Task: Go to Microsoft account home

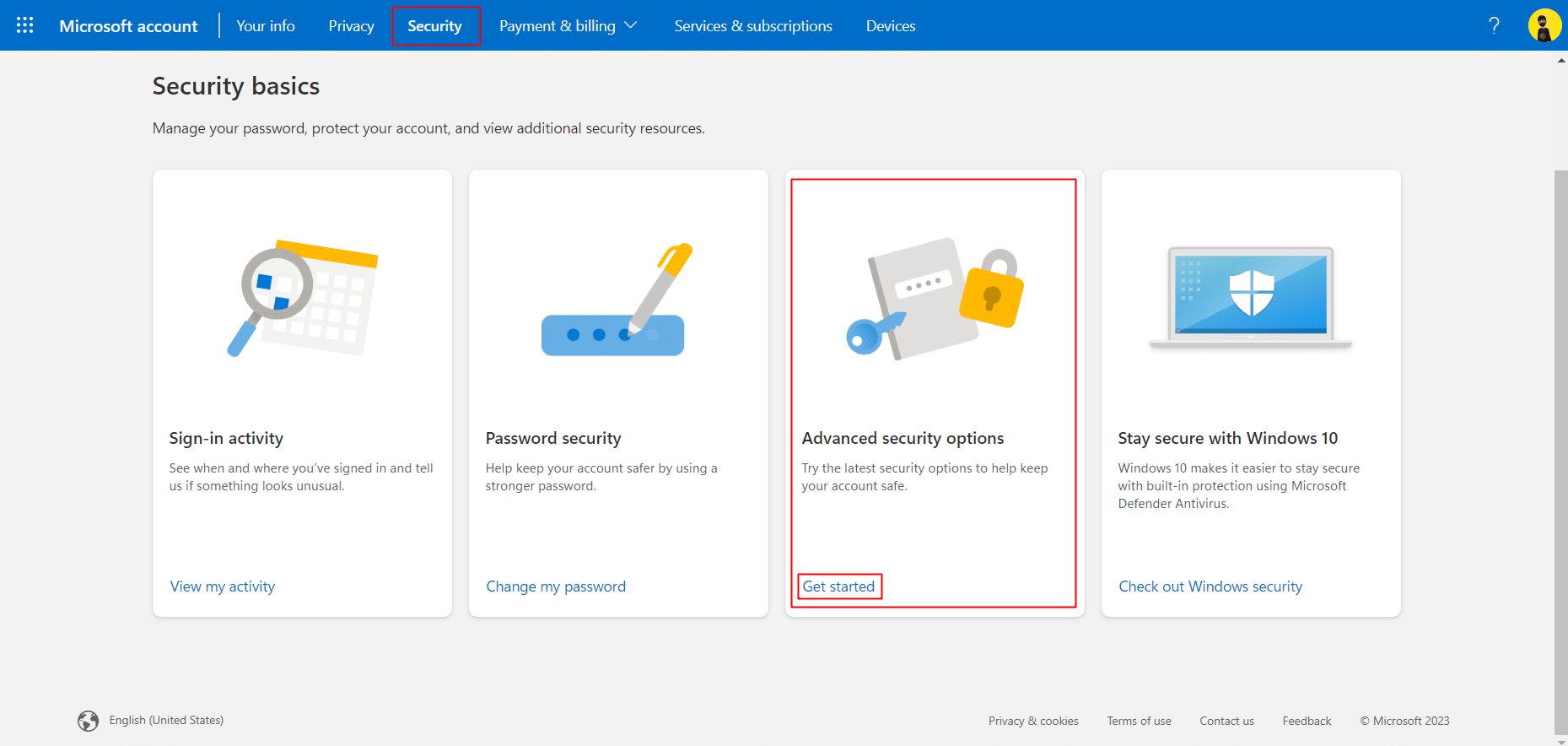Action: coord(128,26)
